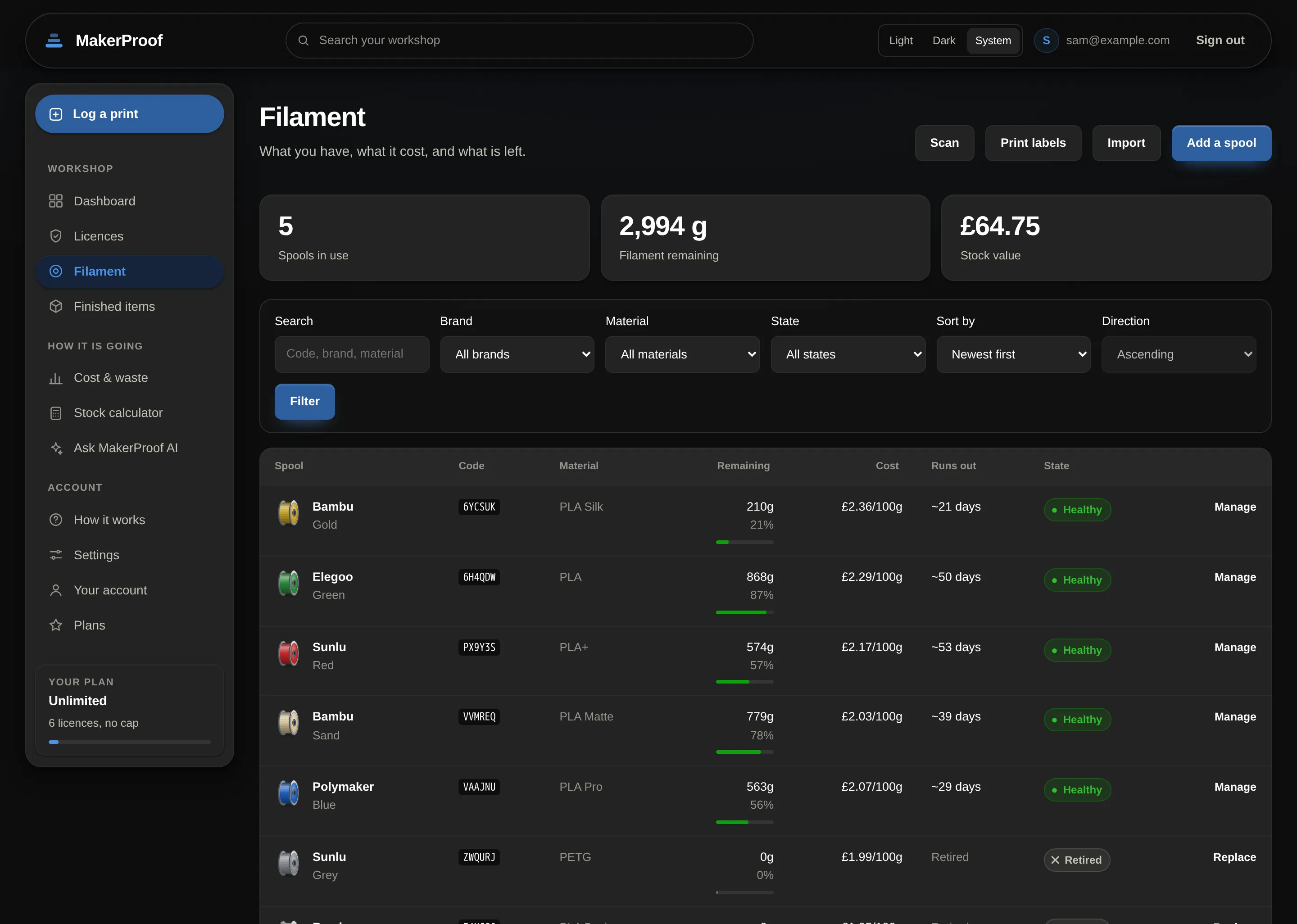This screenshot has height=924, width=1297.
Task: Open the Direction dropdown
Action: [1179, 354]
